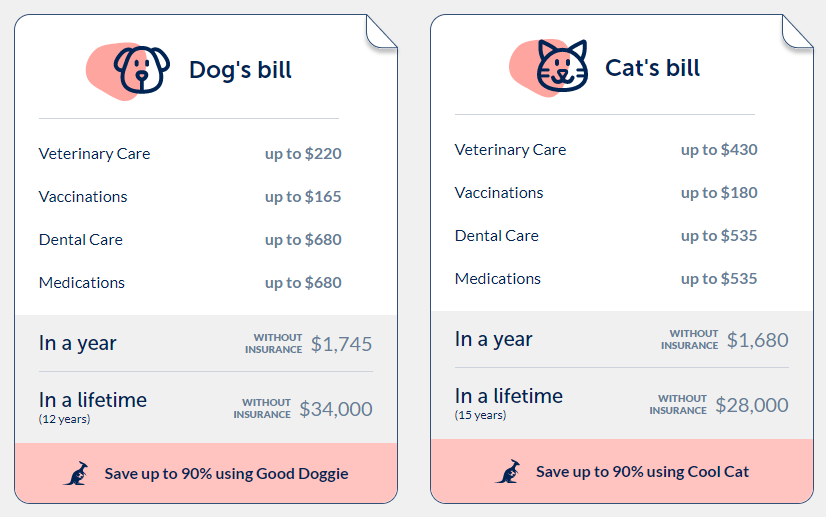The image size is (826, 517).
Task: Select the Dog's bill heading
Action: (240, 70)
